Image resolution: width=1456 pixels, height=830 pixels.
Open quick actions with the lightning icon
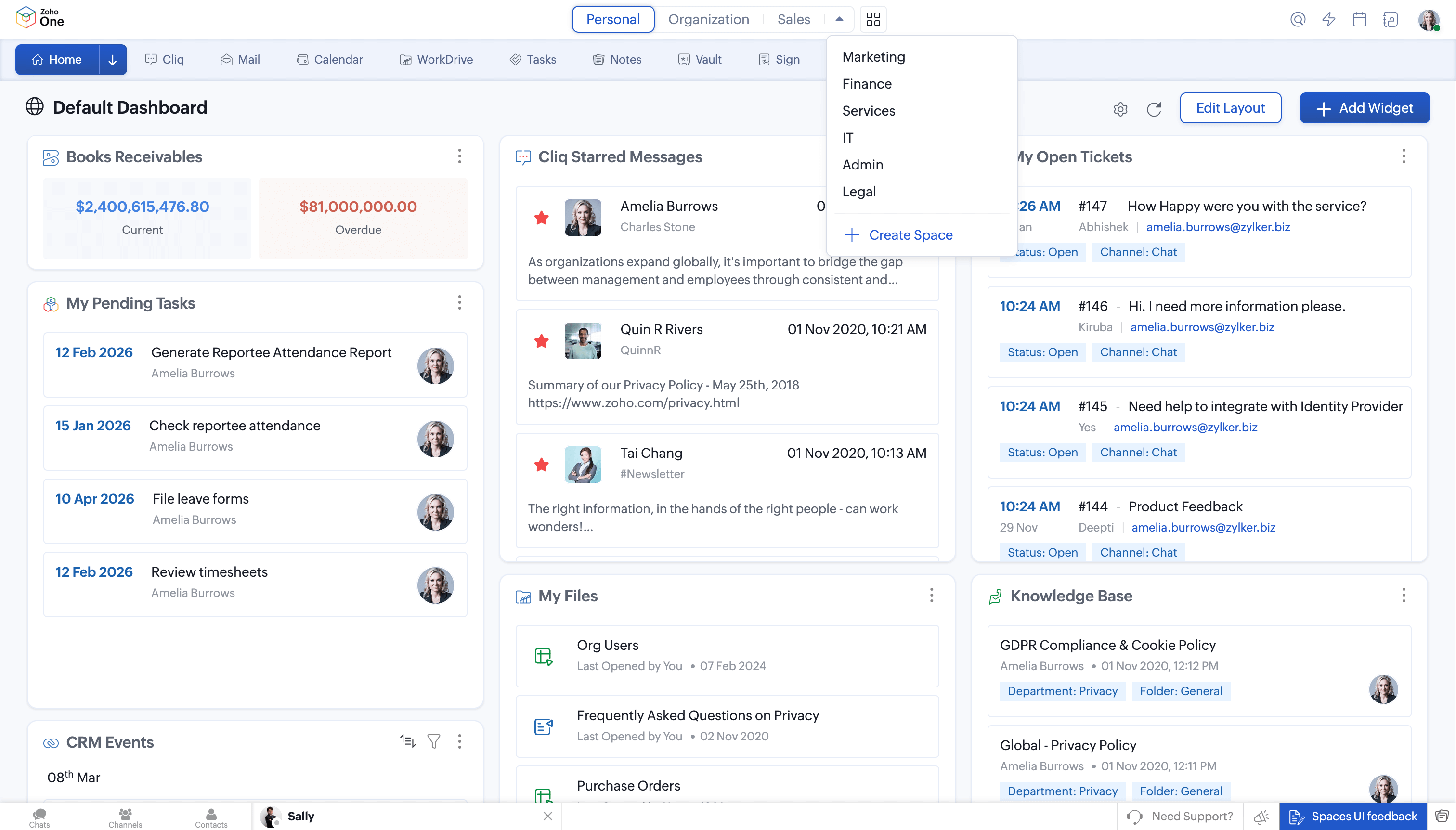click(1328, 19)
